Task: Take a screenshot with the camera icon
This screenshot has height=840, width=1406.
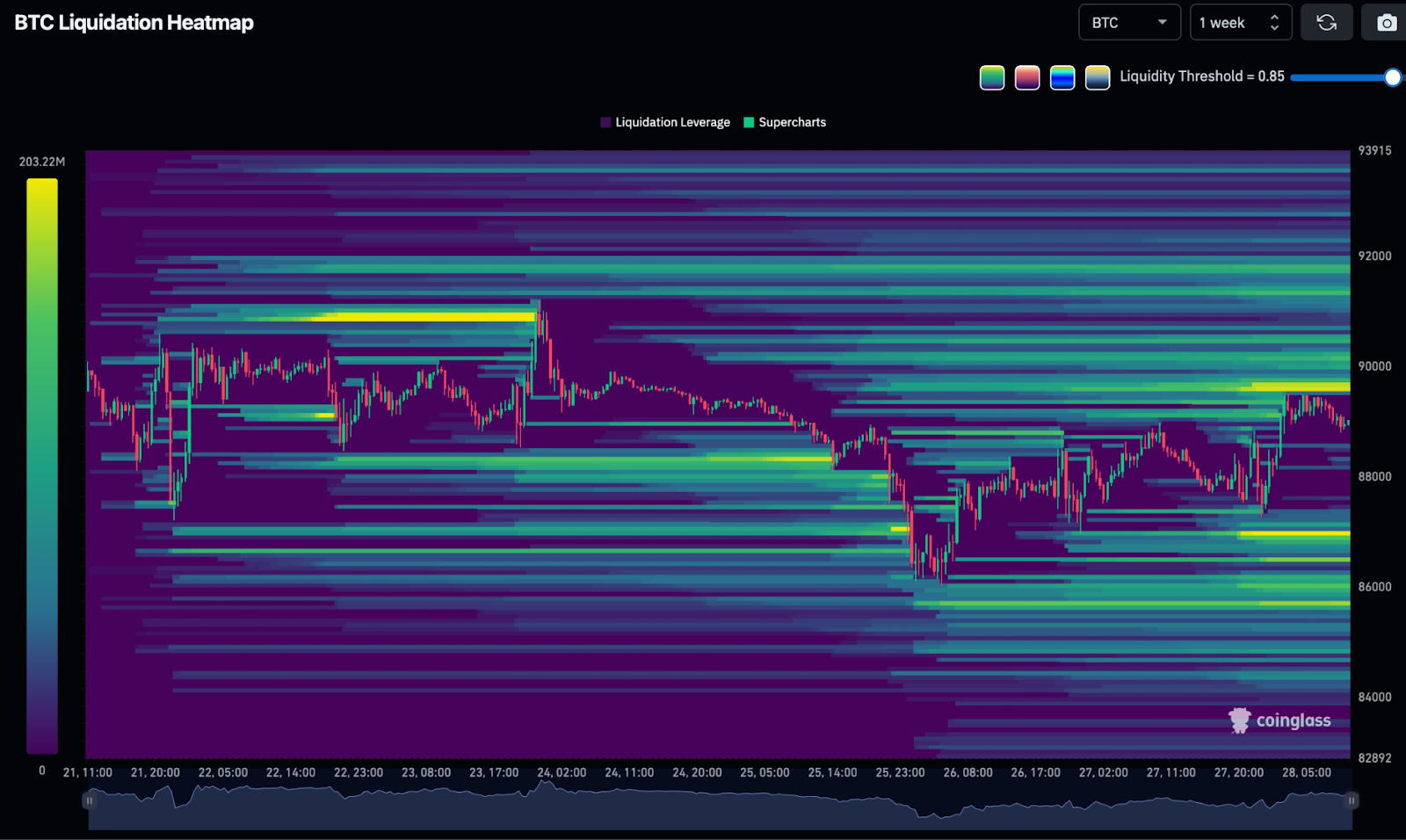Action: 1386,23
